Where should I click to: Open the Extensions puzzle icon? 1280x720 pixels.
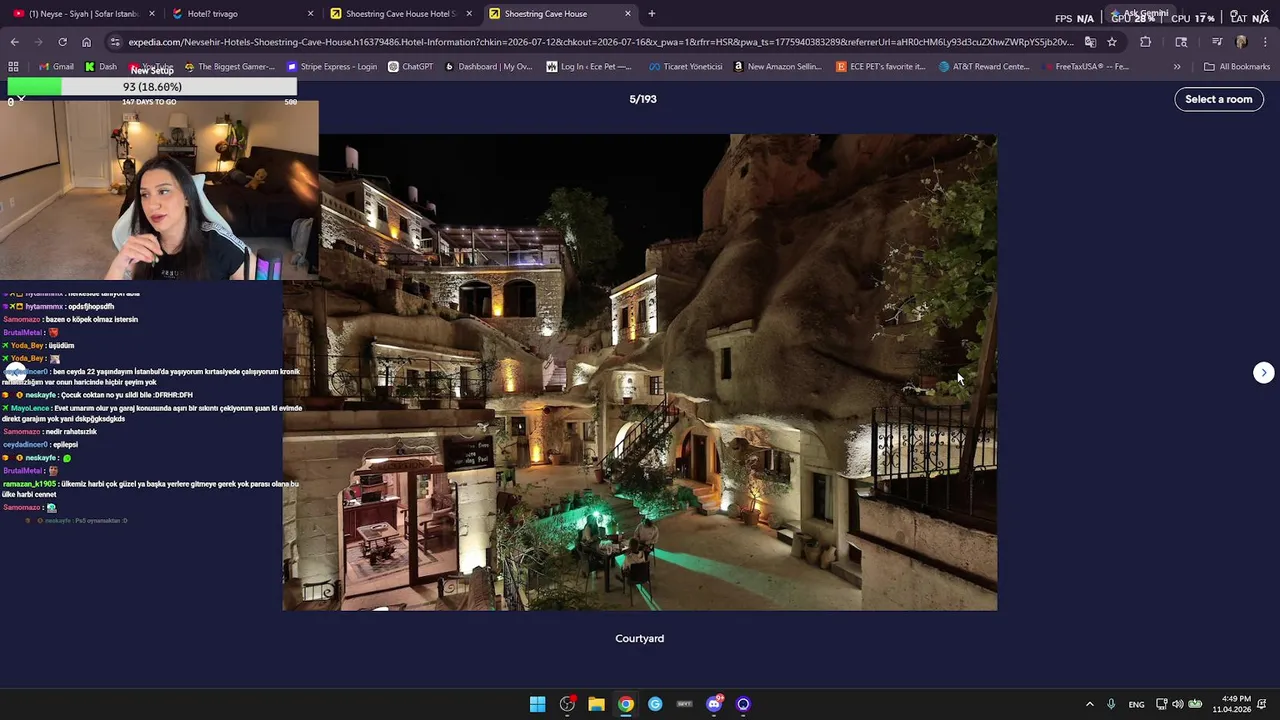(x=1146, y=42)
